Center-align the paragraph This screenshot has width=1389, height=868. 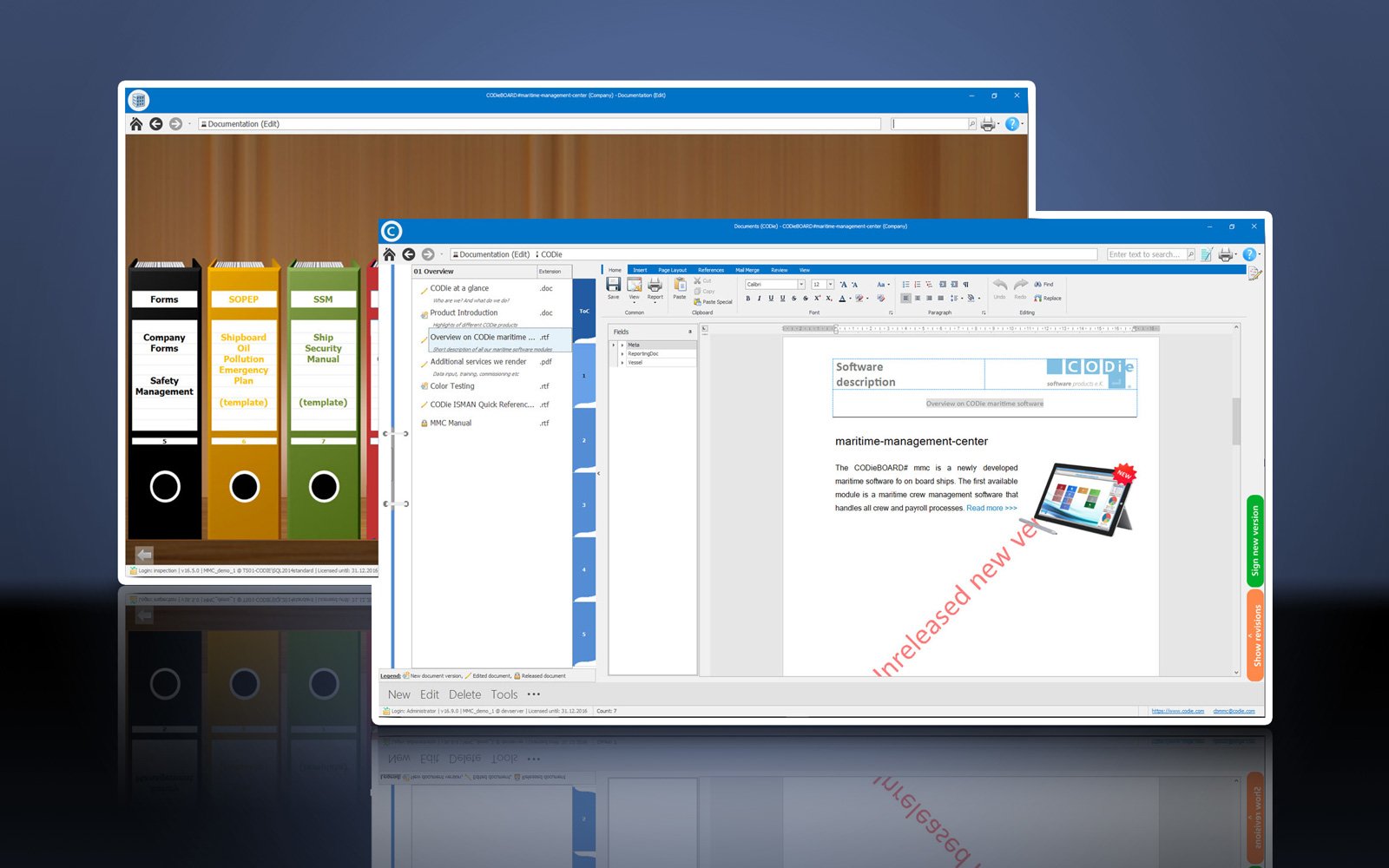pyautogui.click(x=918, y=299)
